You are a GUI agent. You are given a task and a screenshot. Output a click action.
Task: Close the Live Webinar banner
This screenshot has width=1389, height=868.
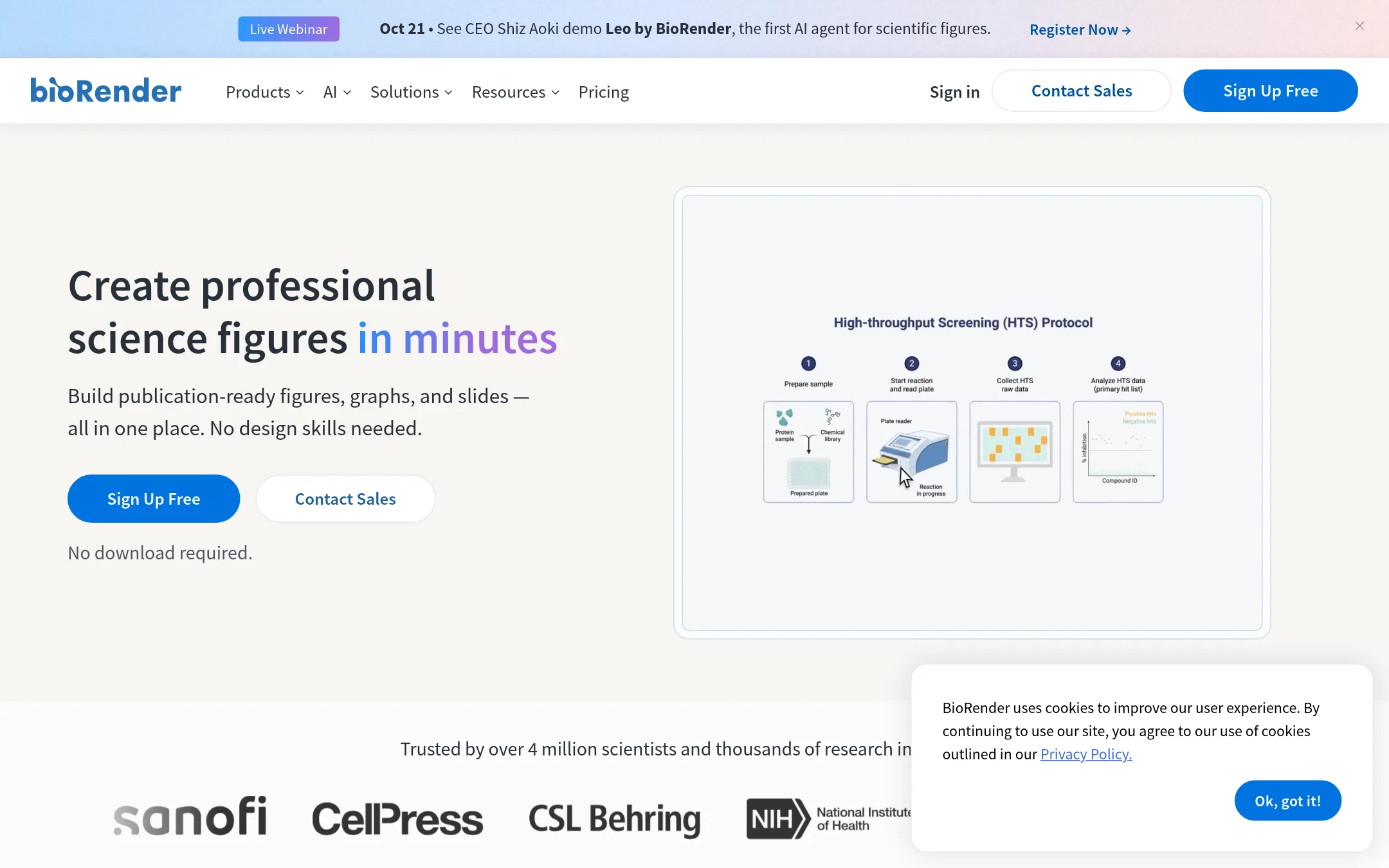tap(1359, 26)
